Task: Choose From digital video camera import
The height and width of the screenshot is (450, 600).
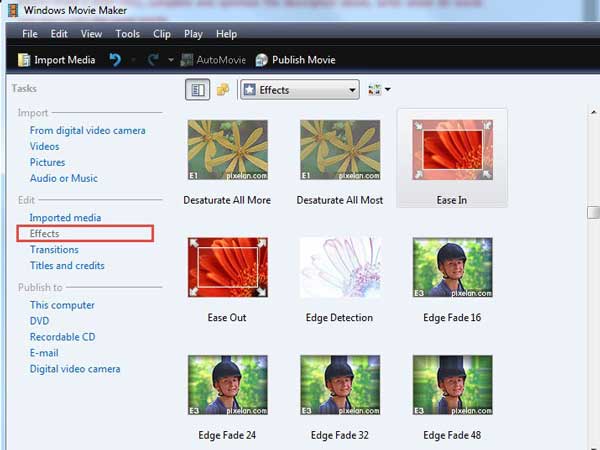Action: click(87, 131)
